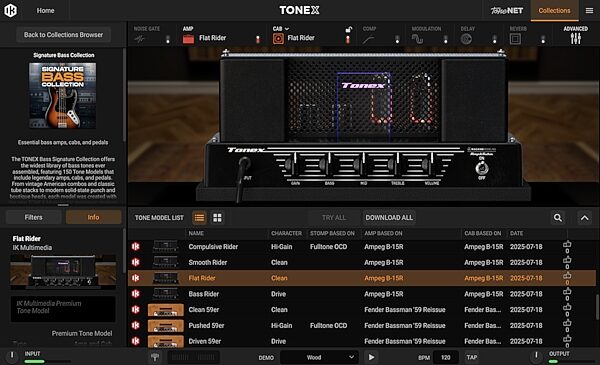This screenshot has height=365, width=600.
Task: Select the Smooth Rider tone model row
Action: pyautogui.click(x=362, y=262)
